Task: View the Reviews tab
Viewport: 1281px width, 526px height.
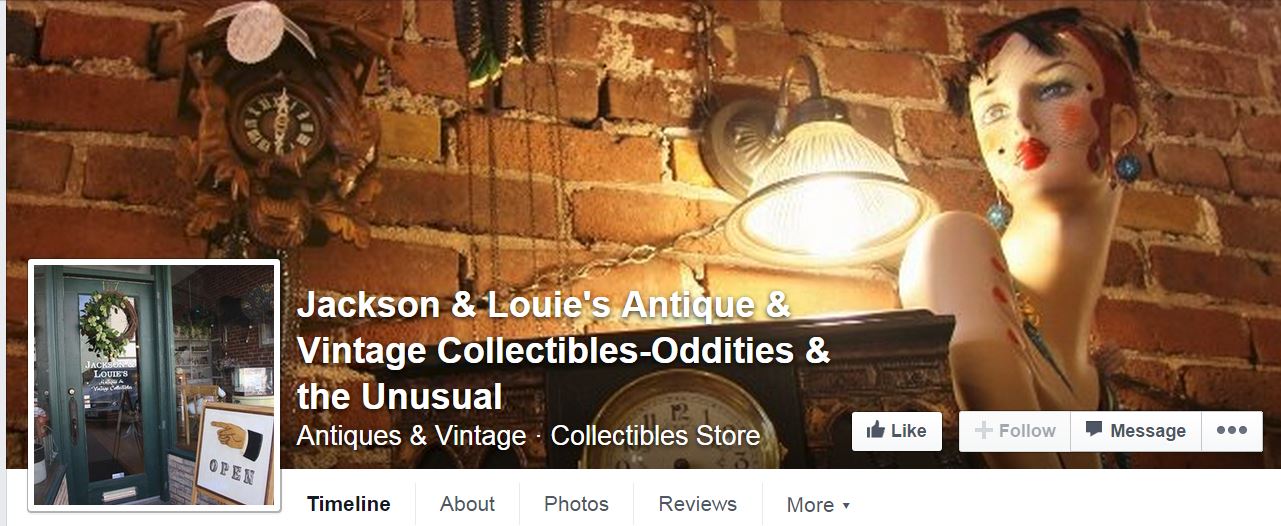Action: pyautogui.click(x=697, y=504)
